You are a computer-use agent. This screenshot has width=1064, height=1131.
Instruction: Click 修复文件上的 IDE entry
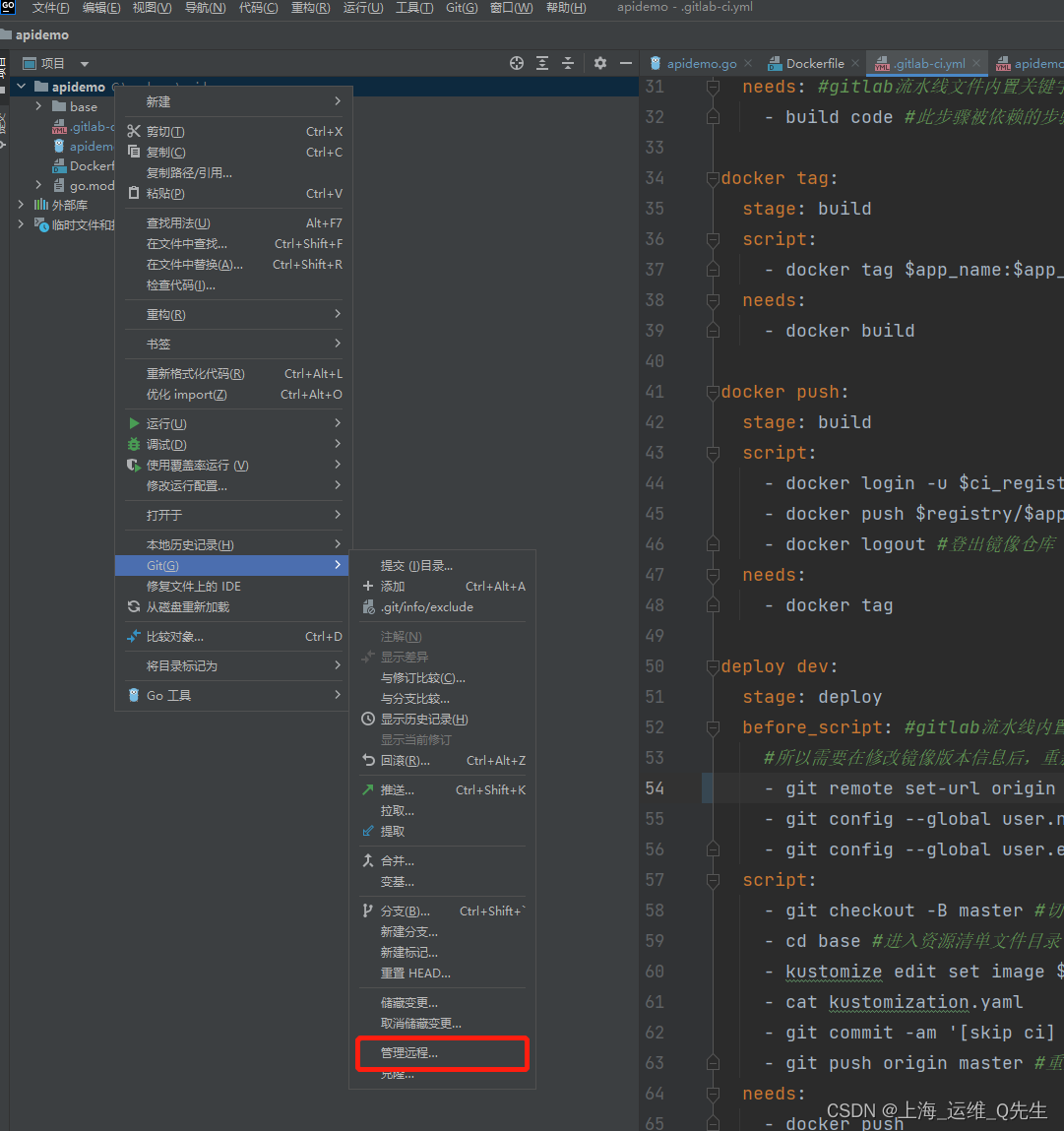[x=233, y=587]
